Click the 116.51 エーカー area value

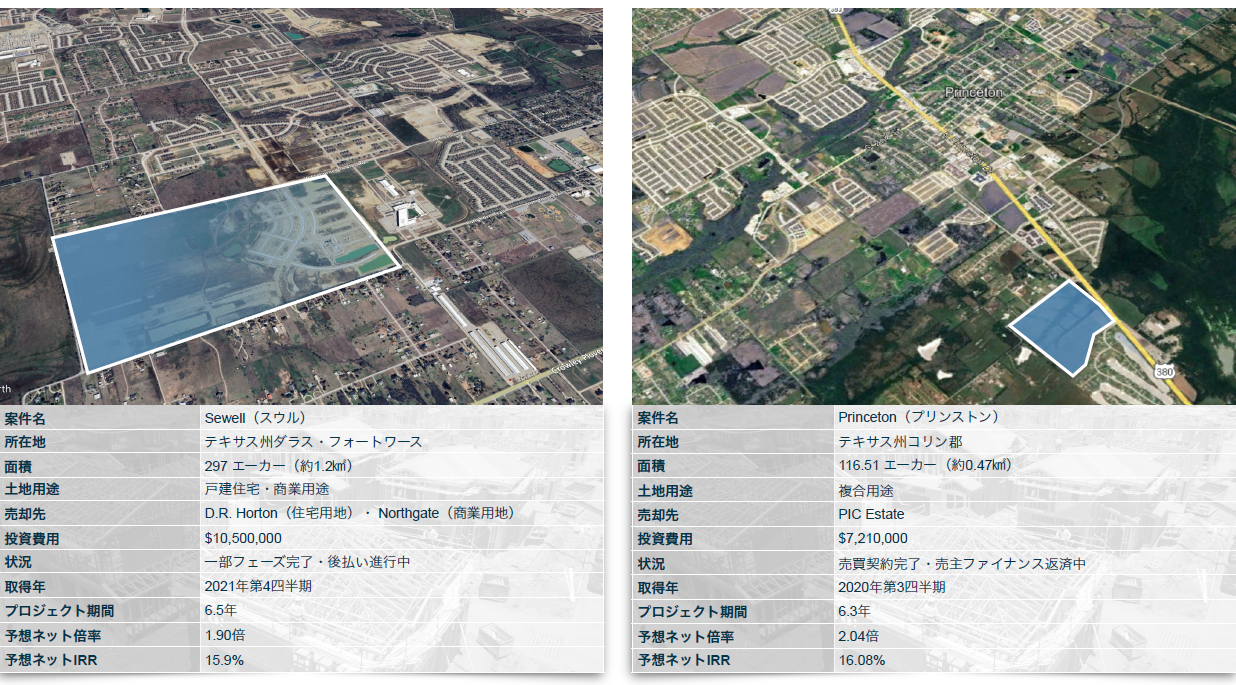click(925, 466)
